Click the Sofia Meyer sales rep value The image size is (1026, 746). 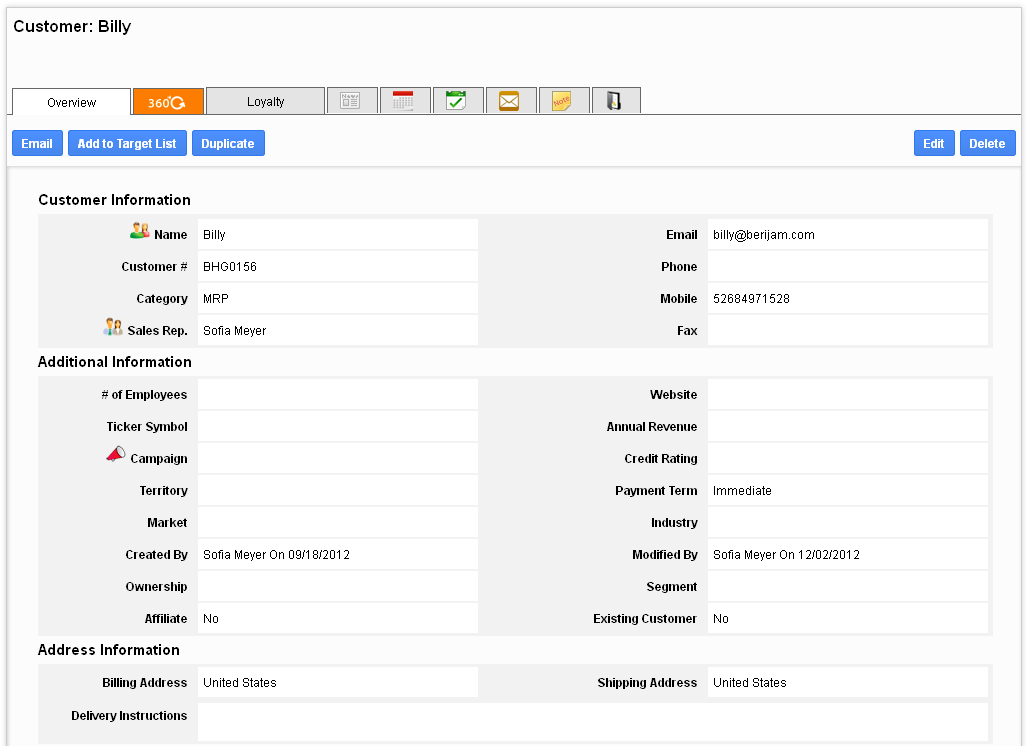[x=234, y=331]
